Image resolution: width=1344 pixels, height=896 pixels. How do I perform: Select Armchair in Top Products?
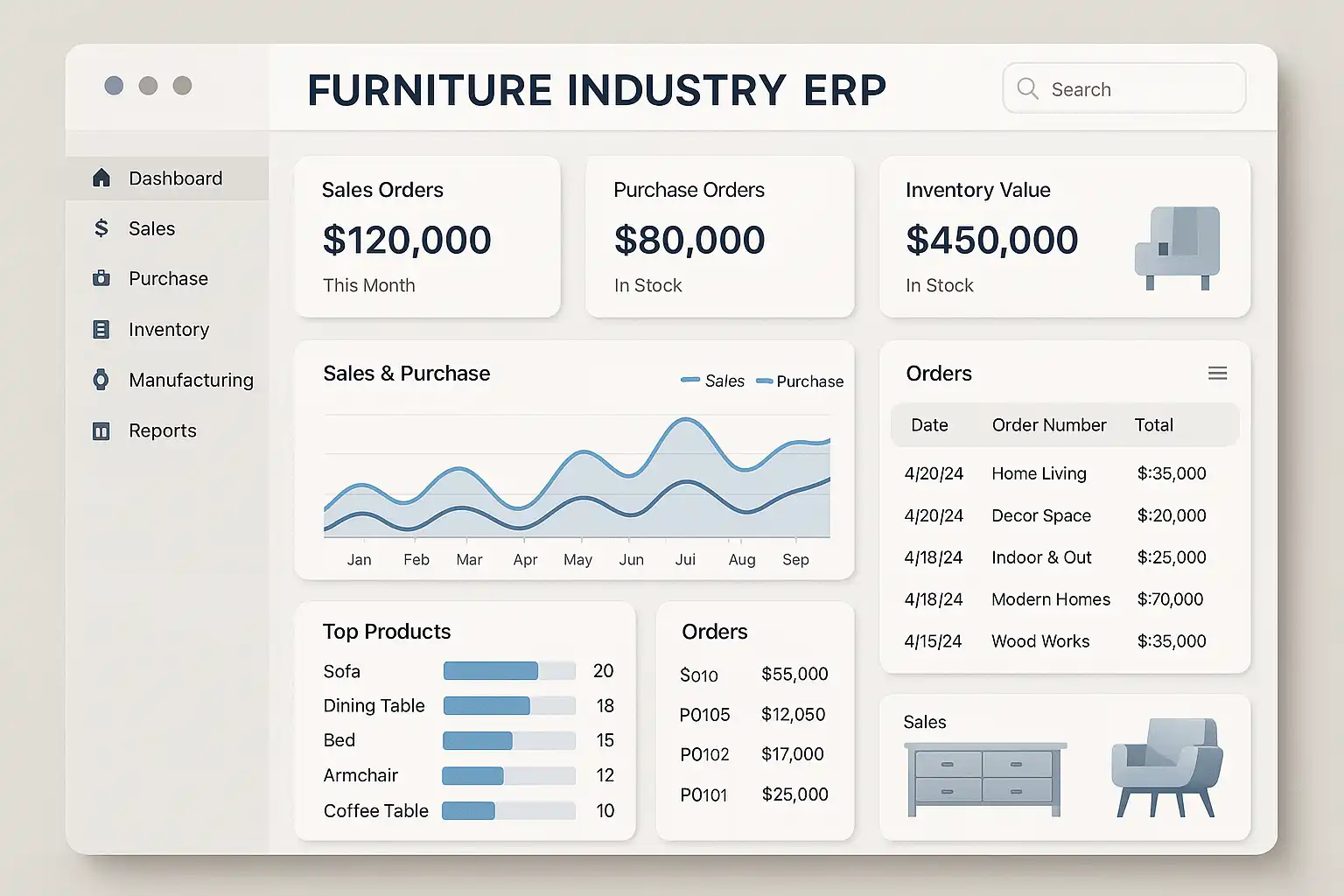click(x=360, y=775)
